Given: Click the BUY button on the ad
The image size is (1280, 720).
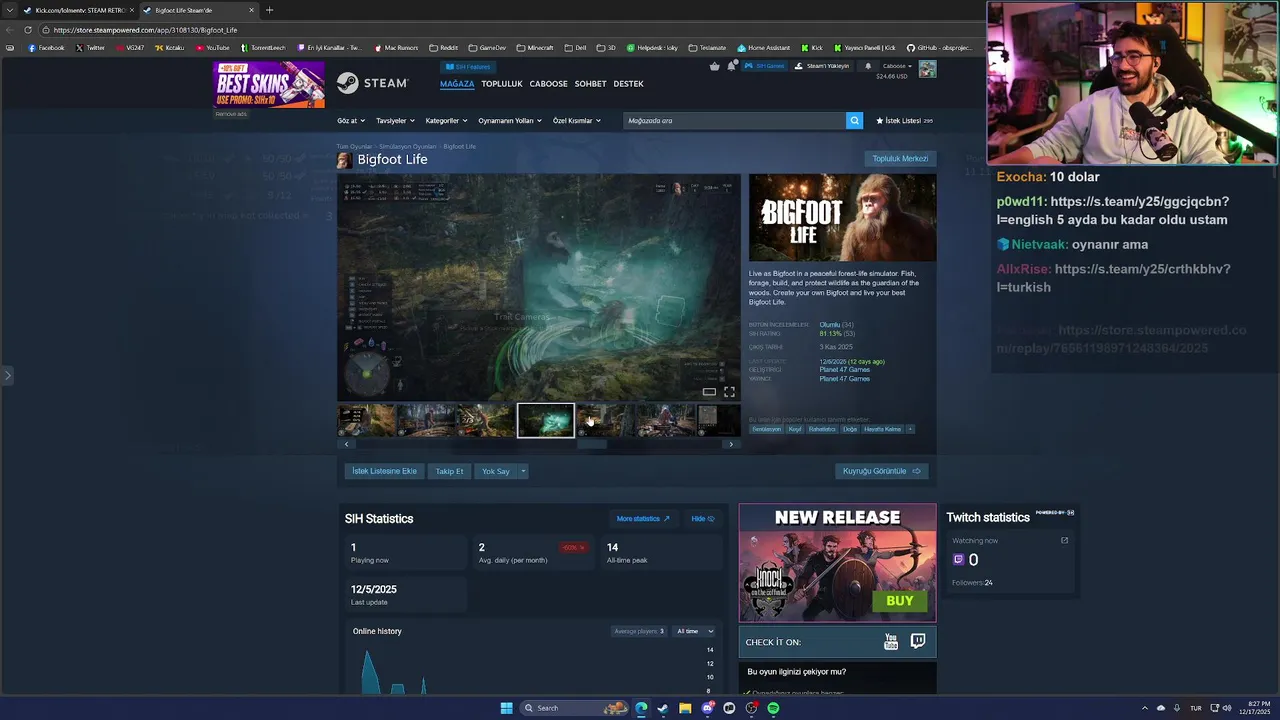Looking at the screenshot, I should click(899, 601).
